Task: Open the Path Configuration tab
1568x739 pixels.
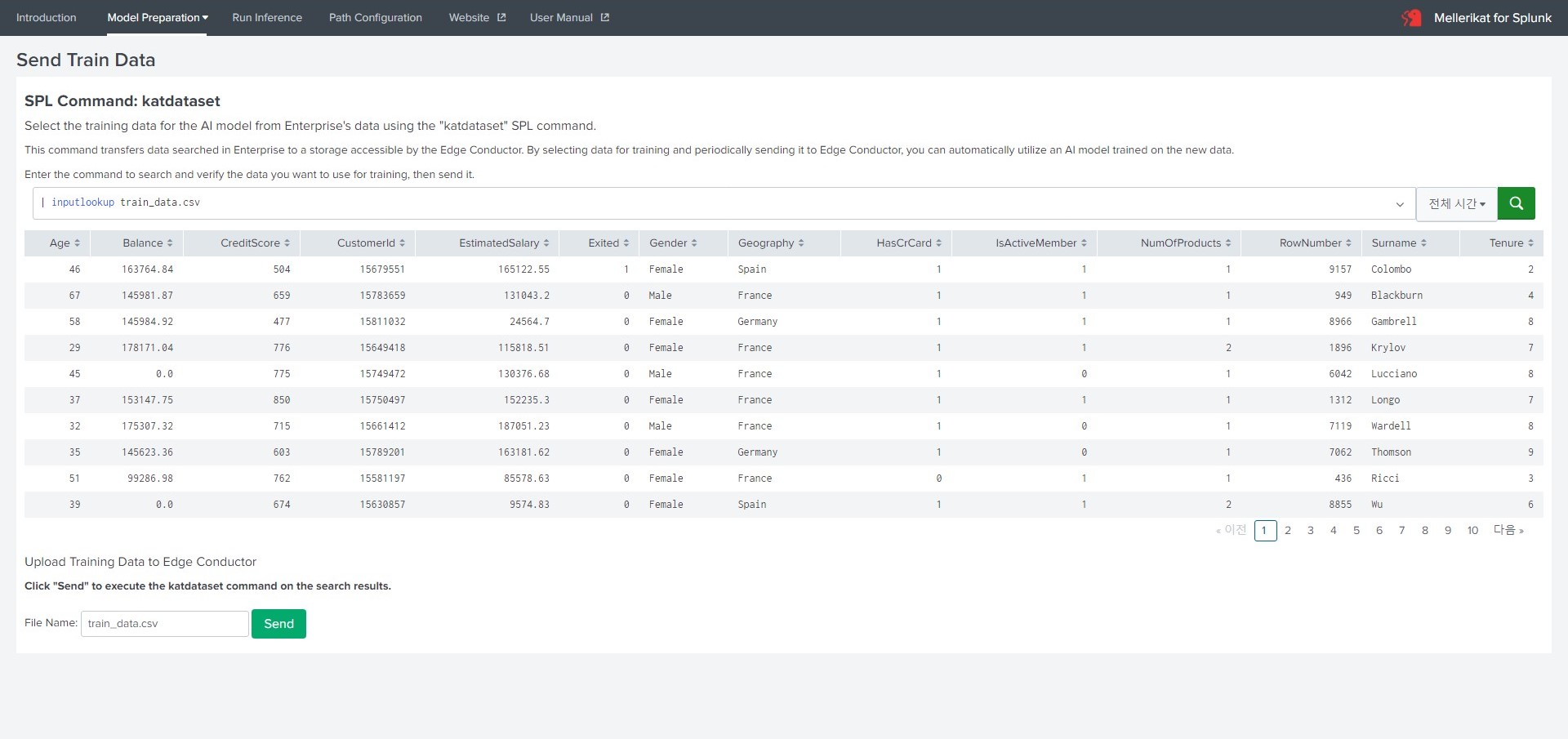Action: point(376,17)
